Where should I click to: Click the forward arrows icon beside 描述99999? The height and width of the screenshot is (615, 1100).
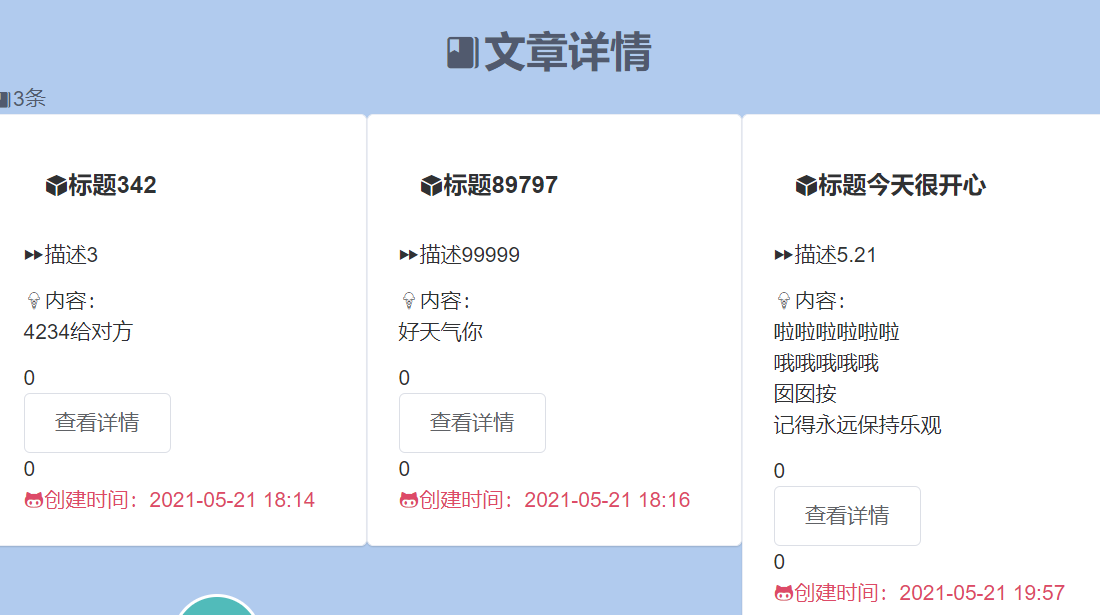408,255
